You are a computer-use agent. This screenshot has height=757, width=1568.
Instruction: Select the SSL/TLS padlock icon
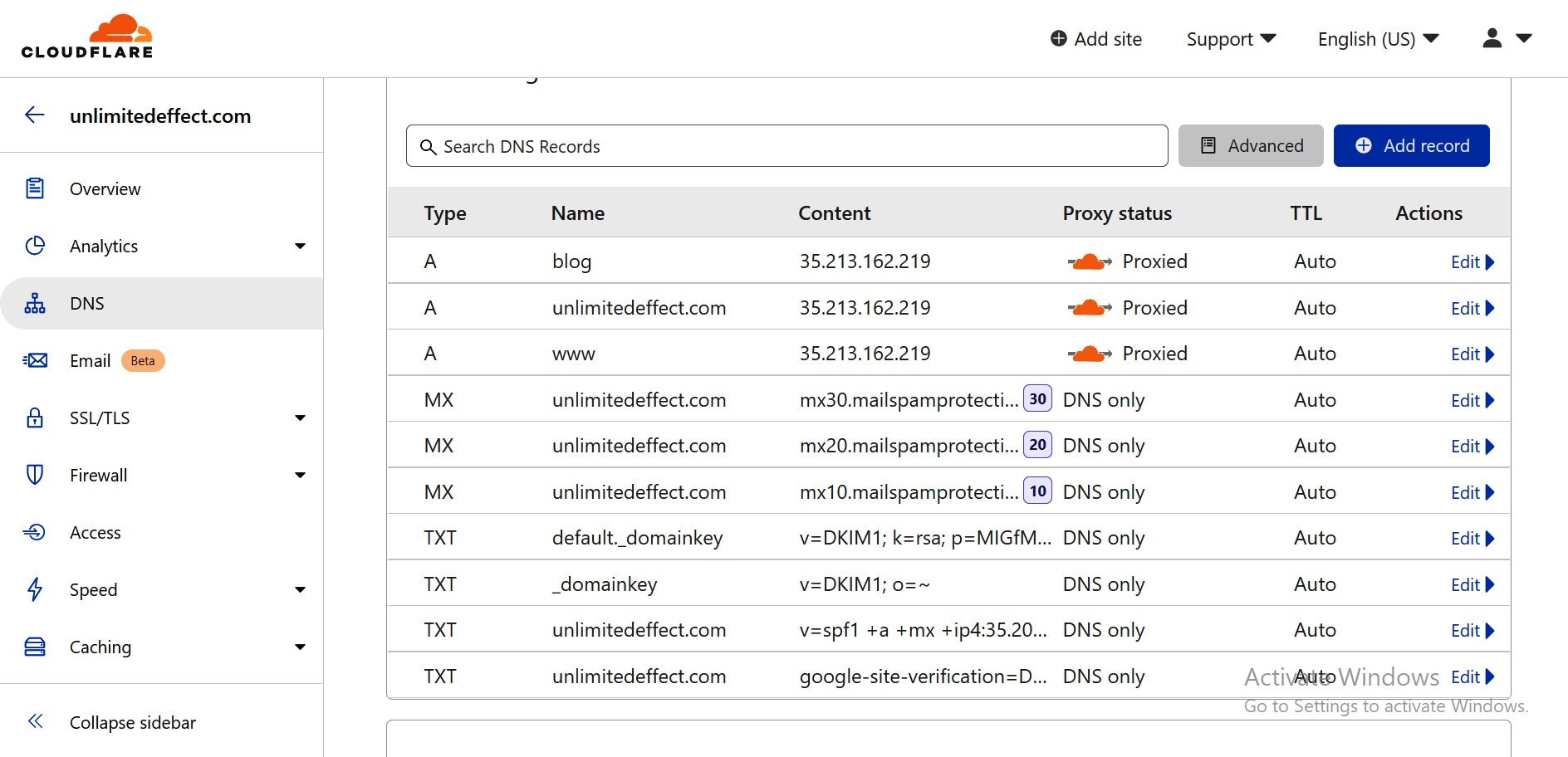click(x=35, y=418)
